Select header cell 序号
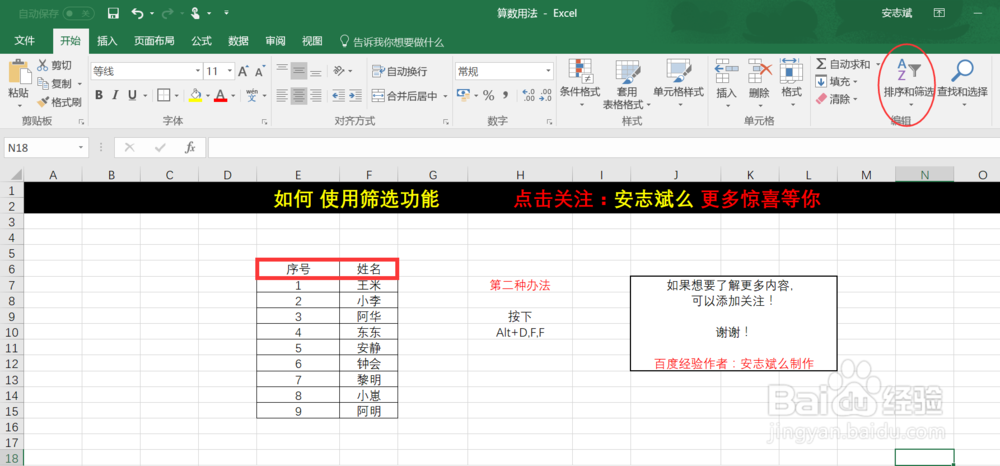Image resolution: width=1000 pixels, height=466 pixels. (x=298, y=269)
